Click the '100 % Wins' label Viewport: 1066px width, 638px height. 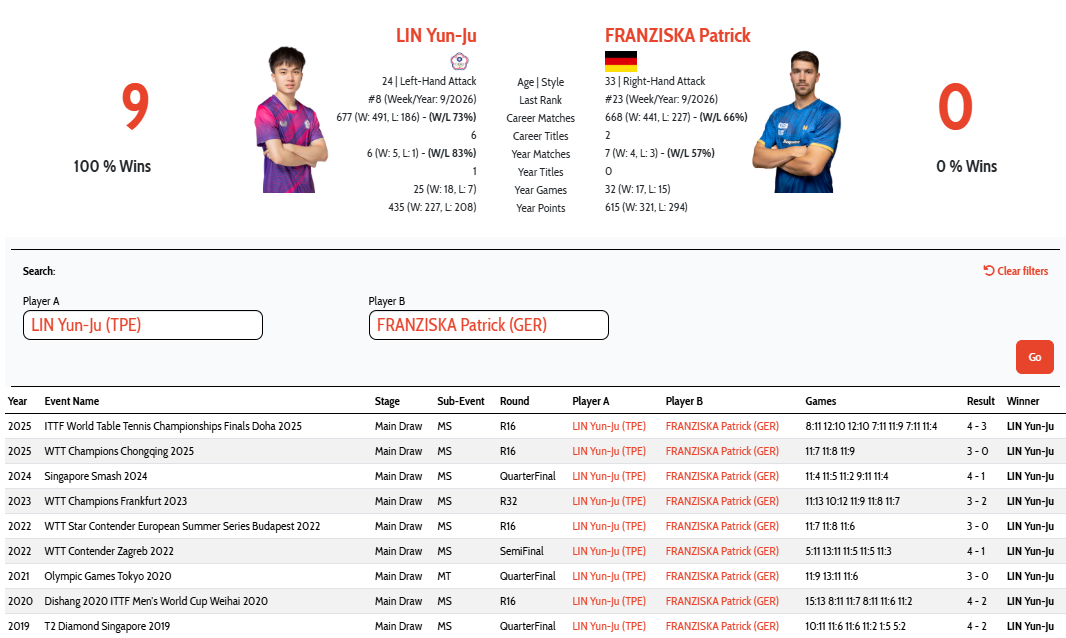(x=112, y=167)
